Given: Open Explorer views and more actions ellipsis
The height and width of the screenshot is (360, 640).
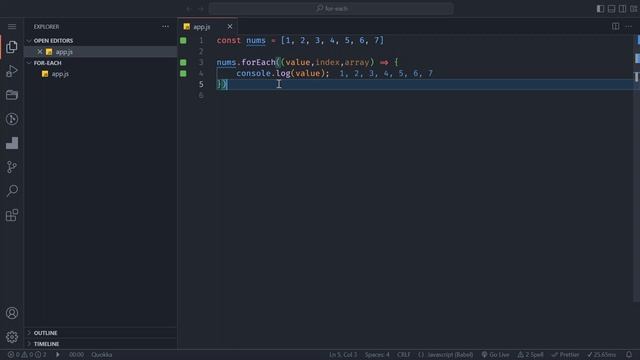Looking at the screenshot, I should (x=165, y=27).
